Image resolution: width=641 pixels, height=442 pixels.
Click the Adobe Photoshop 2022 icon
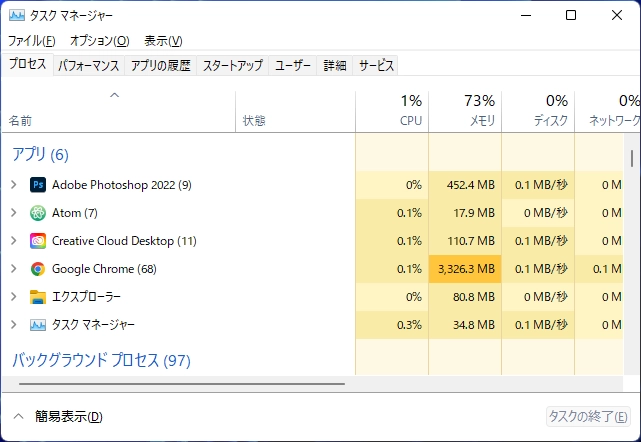38,185
